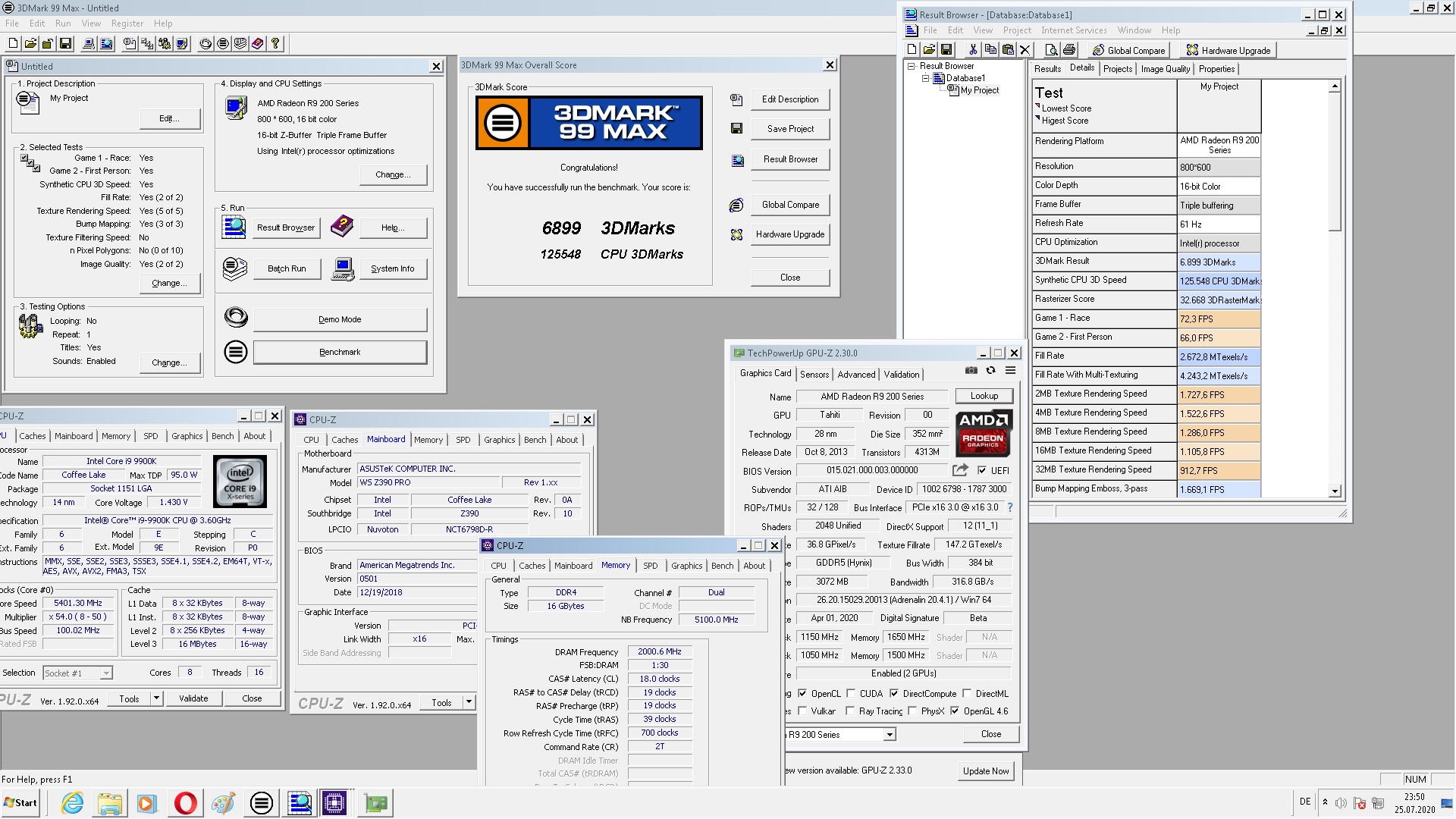1456x819 pixels.
Task: Open the GPU selection dropdown in GPU-Z
Action: [x=890, y=734]
